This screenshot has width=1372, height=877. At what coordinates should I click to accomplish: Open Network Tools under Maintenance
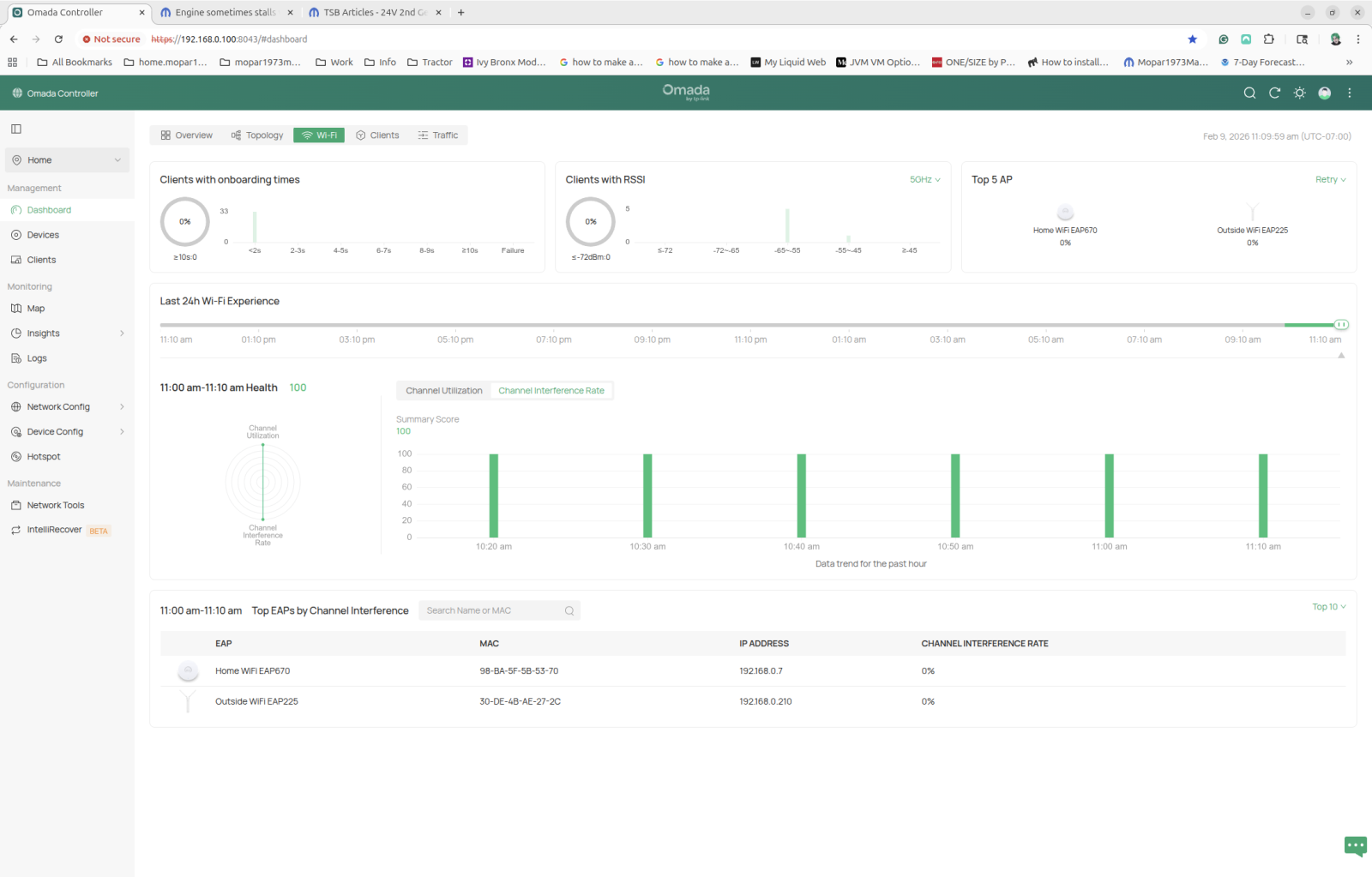tap(56, 506)
